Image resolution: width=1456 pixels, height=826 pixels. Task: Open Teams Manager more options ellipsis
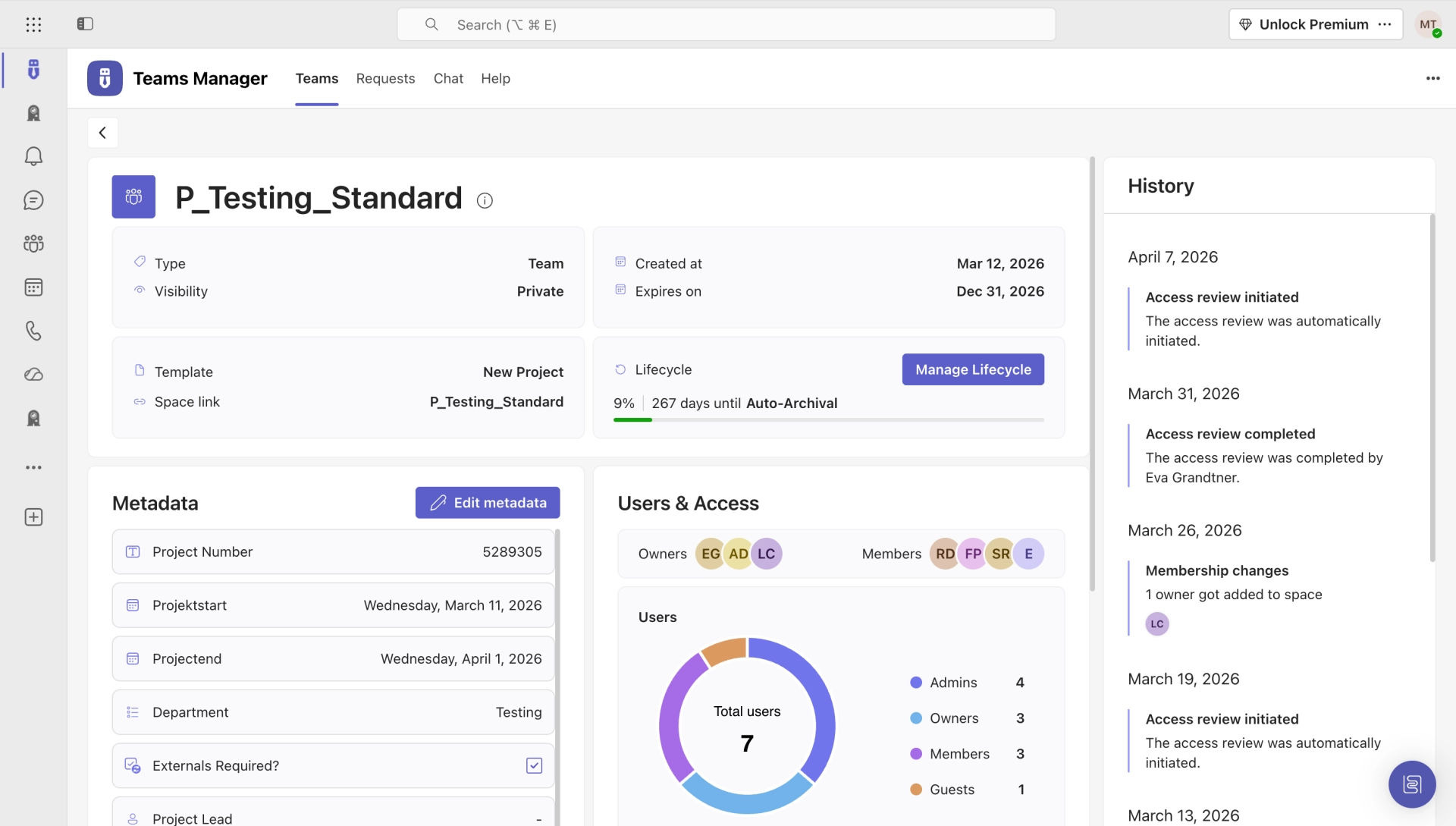(x=1432, y=78)
